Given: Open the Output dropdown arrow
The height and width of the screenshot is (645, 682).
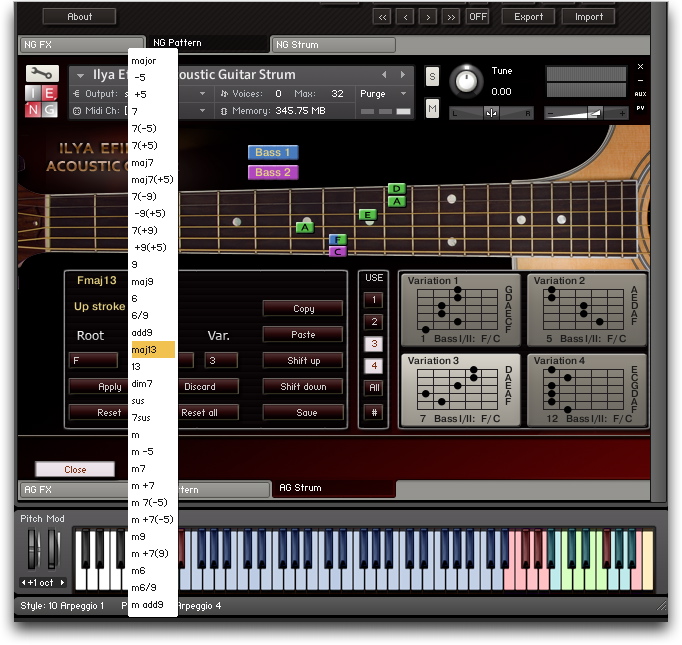Looking at the screenshot, I should click(x=202, y=94).
